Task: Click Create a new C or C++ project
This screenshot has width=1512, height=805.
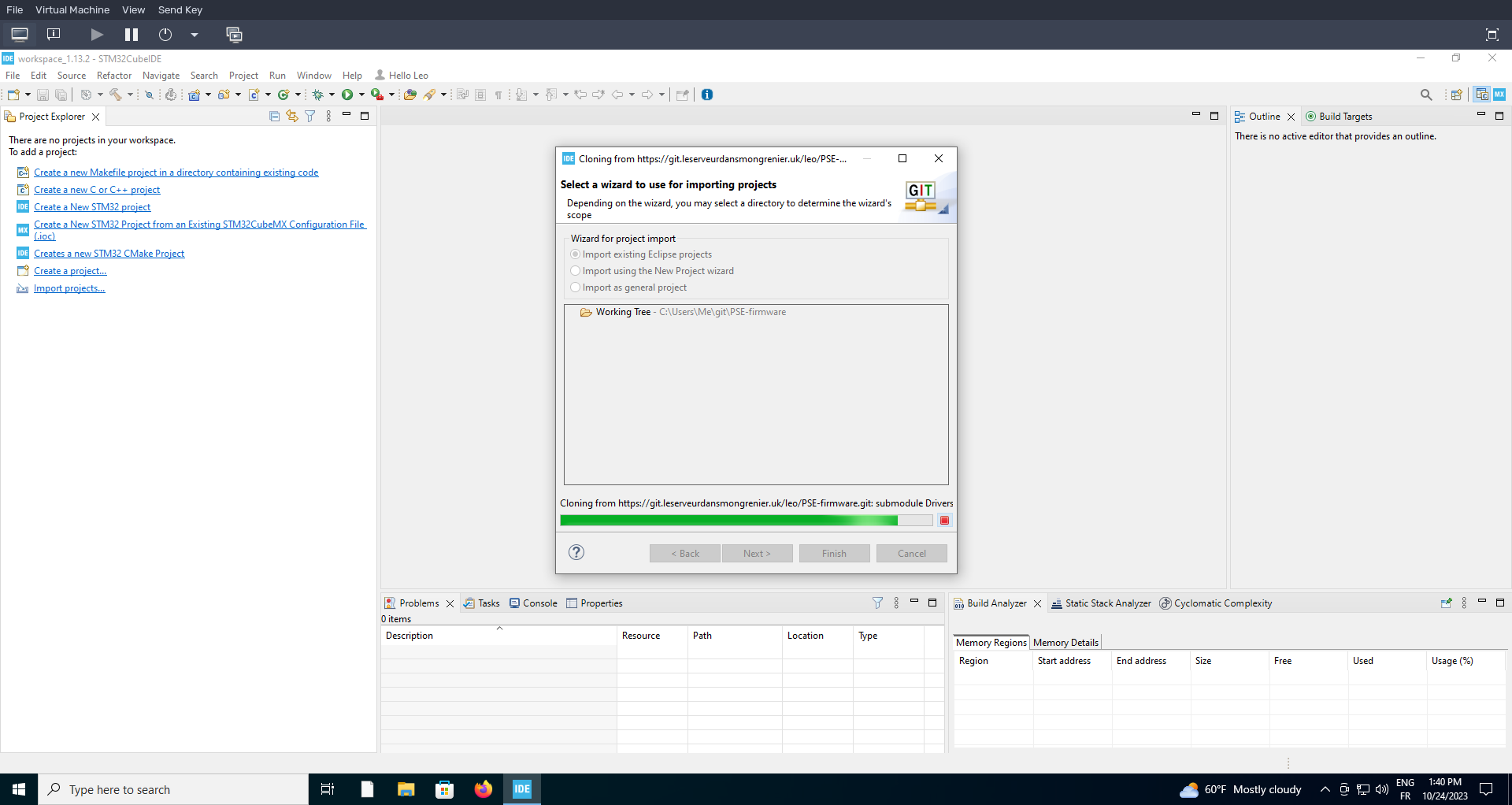Action: [x=97, y=190]
